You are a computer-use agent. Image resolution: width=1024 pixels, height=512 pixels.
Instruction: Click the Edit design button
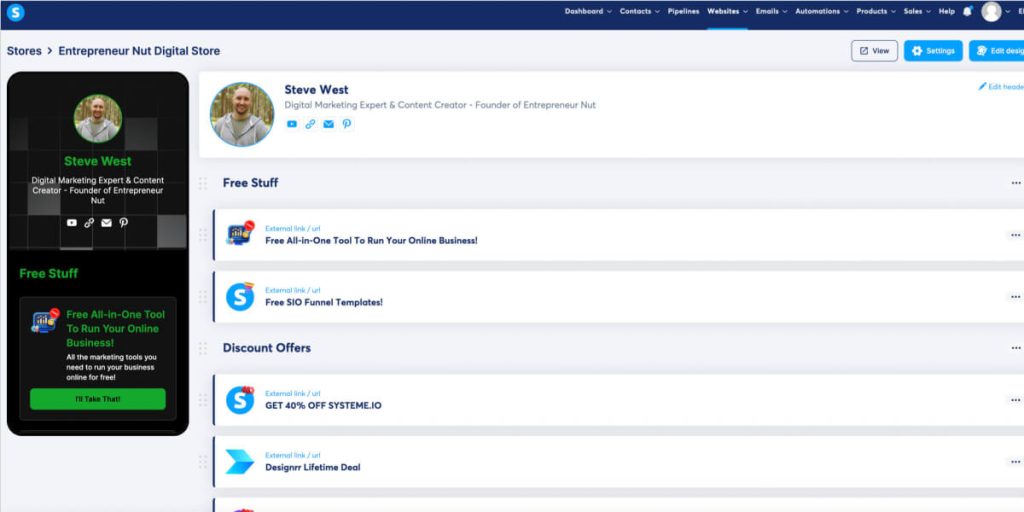[997, 51]
